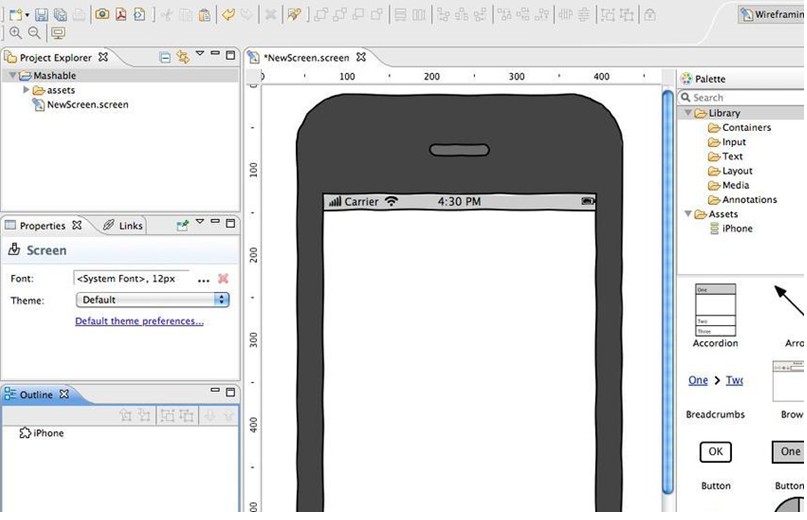Collapse the Library folder in Palette
807x520 pixels.
click(688, 113)
